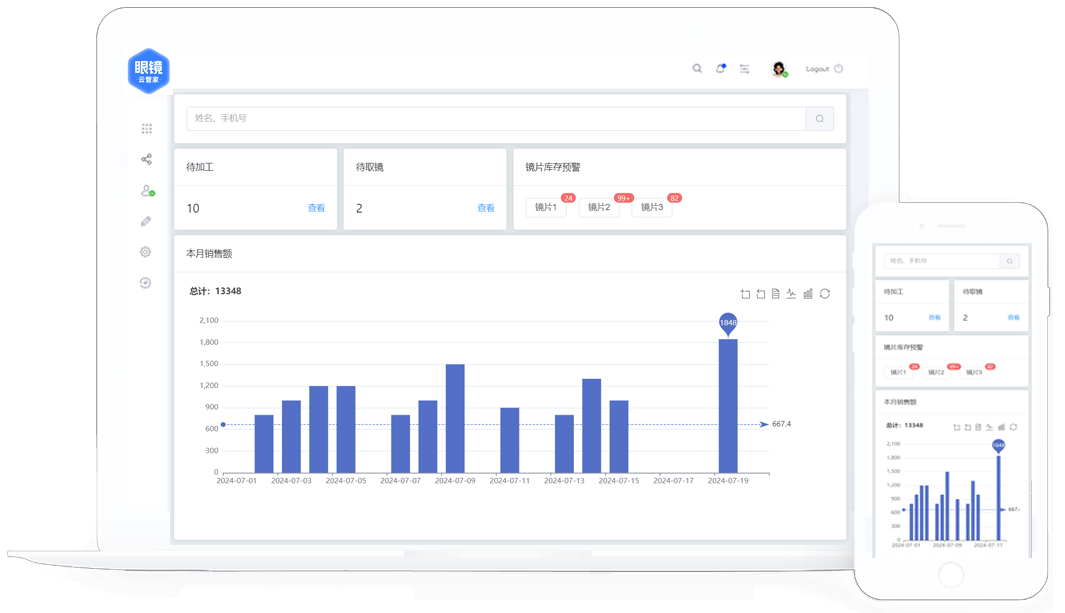Open the grid apps menu in sidebar
The height and width of the screenshot is (613, 1065).
[x=146, y=129]
